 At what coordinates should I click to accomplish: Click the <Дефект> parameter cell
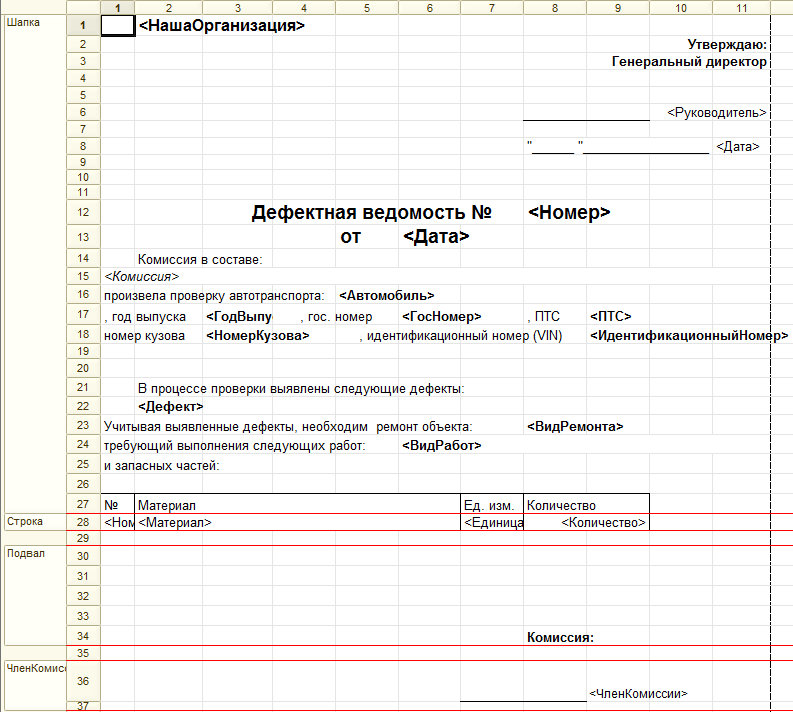click(x=170, y=407)
